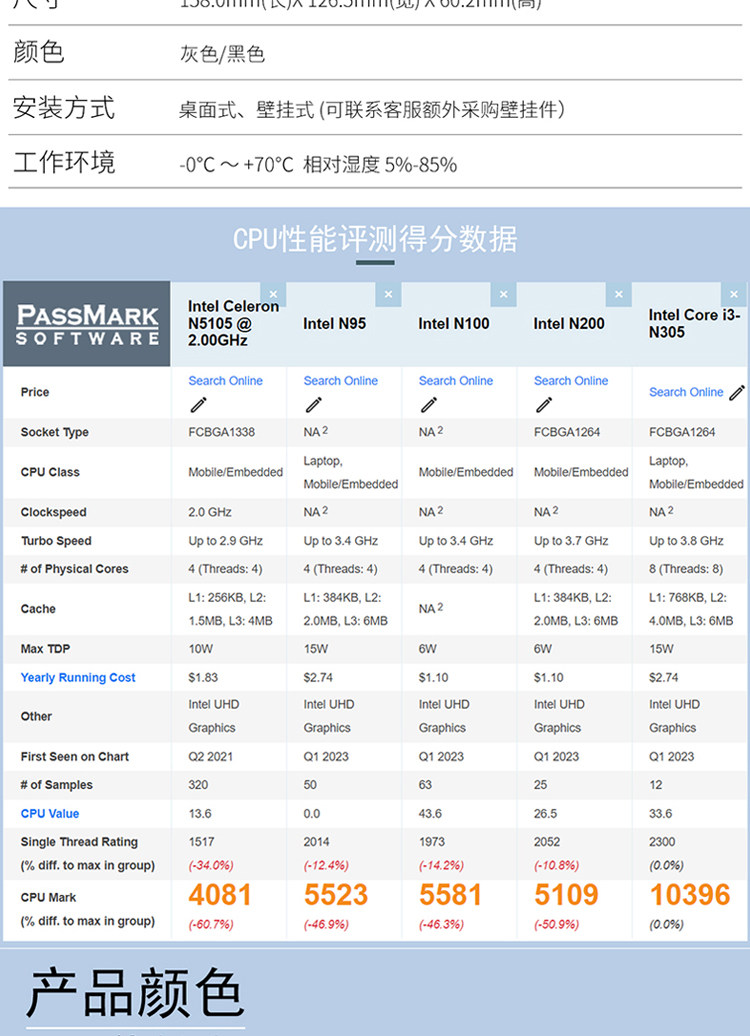
Task: Click CPU Mark score 10396
Action: tap(690, 895)
